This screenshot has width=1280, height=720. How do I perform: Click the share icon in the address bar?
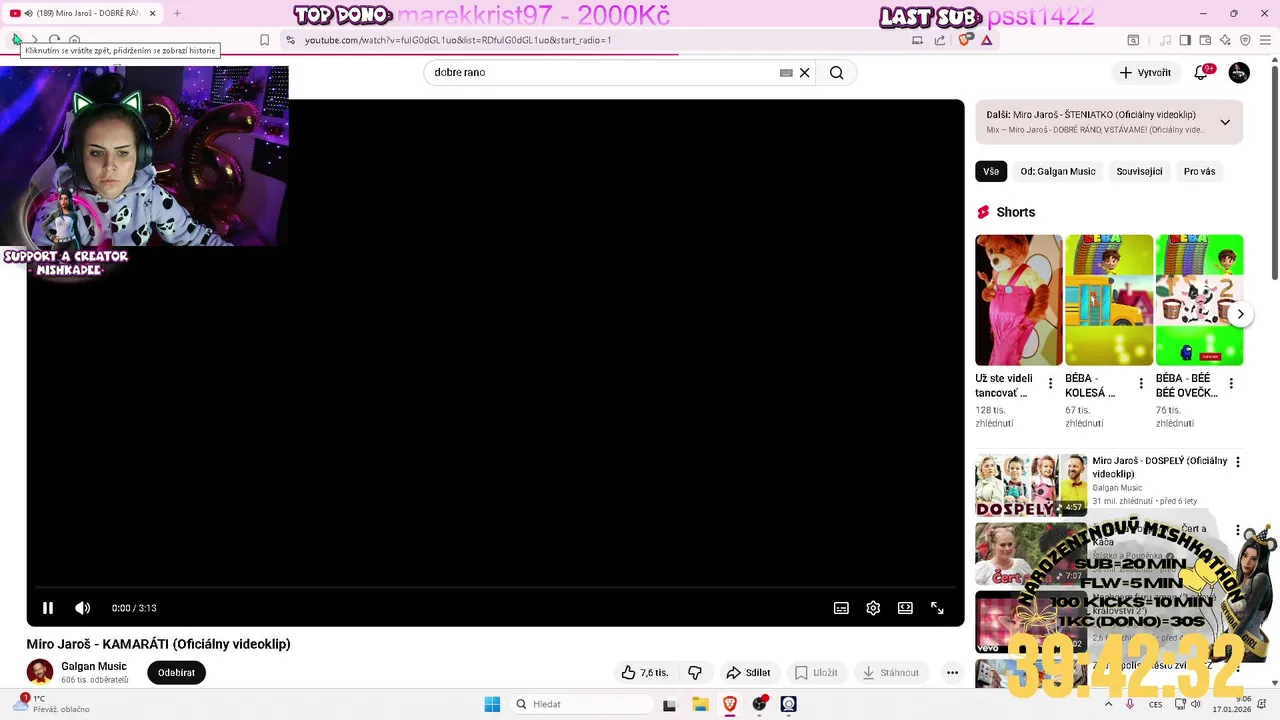pyautogui.click(x=940, y=40)
